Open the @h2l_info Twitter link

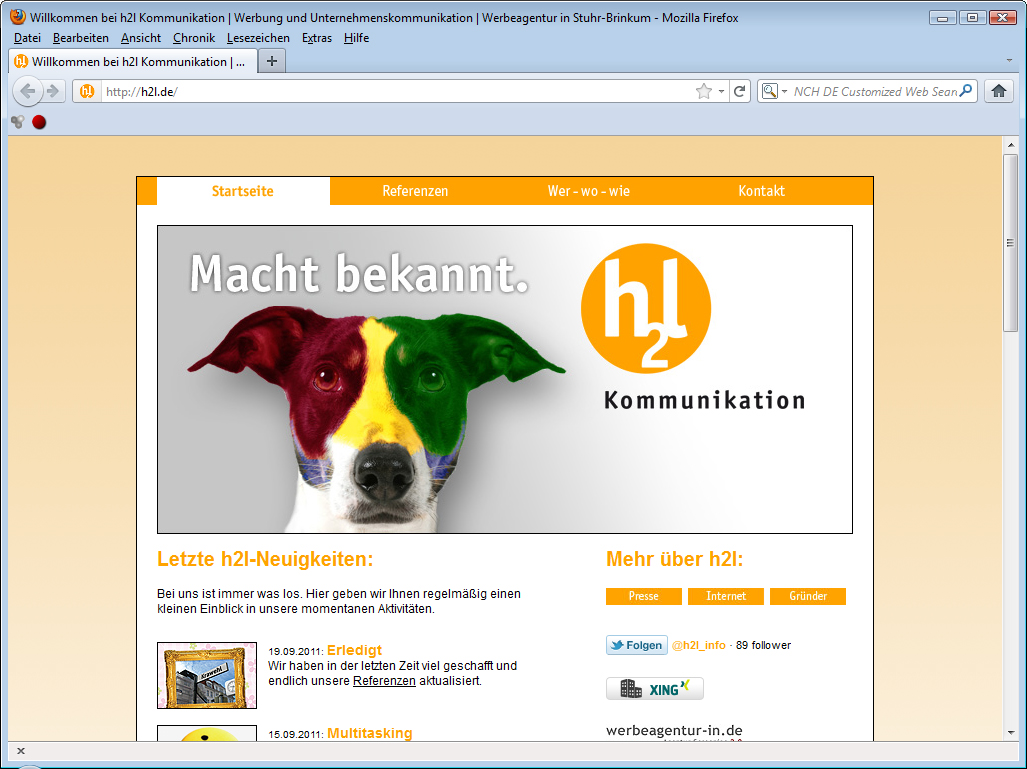tap(699, 645)
